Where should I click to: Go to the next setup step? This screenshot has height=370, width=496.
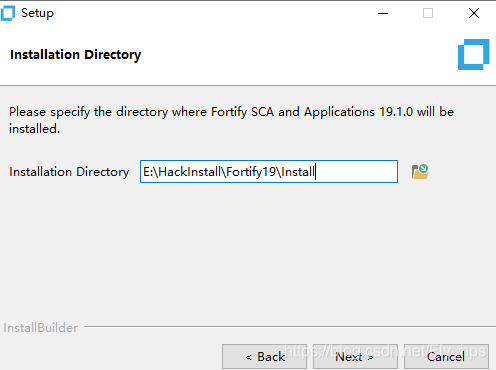[355, 357]
